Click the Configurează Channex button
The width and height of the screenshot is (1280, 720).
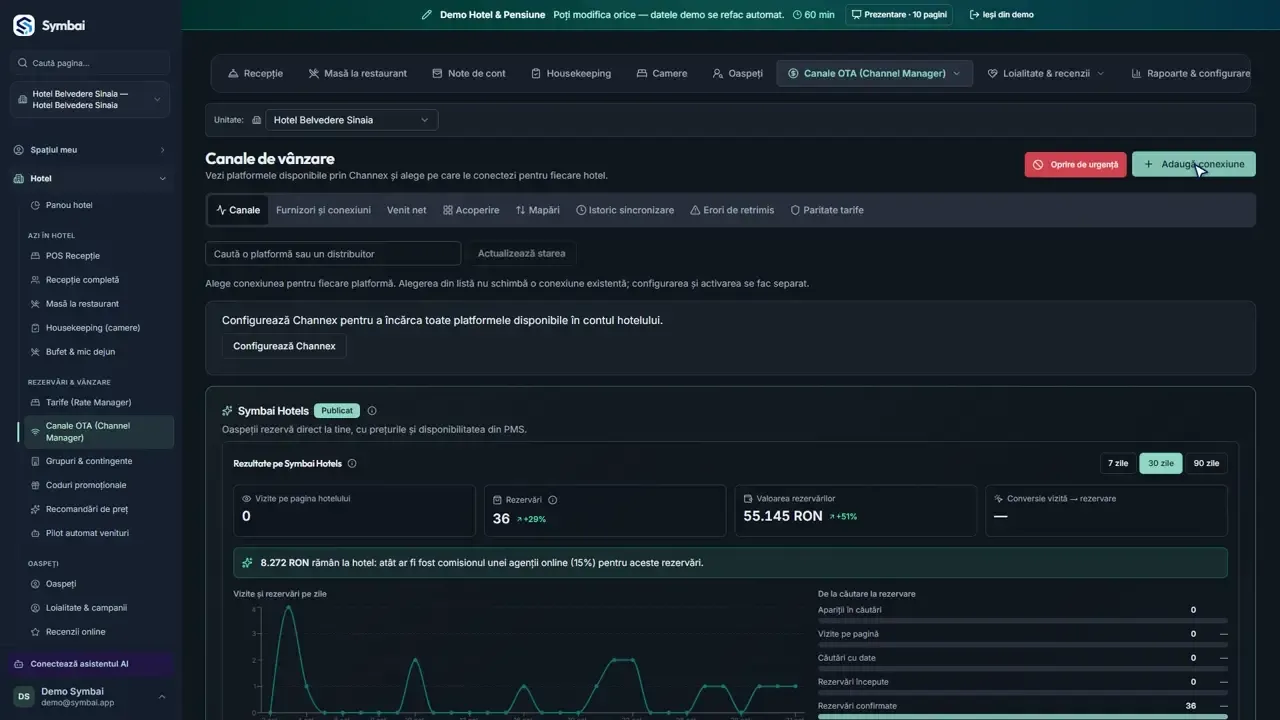tap(284, 346)
